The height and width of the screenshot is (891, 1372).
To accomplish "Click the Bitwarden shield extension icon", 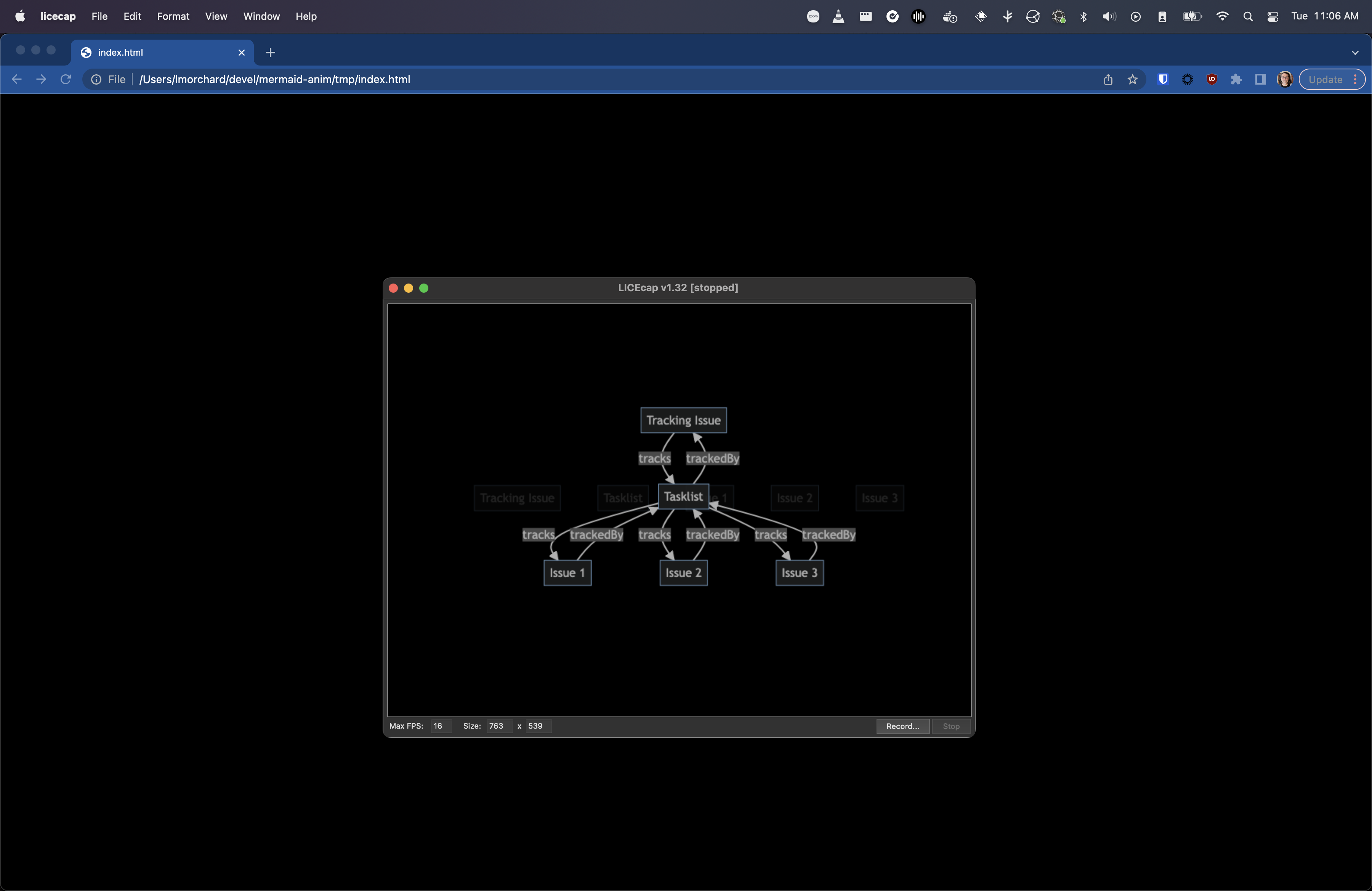I will tap(1163, 80).
